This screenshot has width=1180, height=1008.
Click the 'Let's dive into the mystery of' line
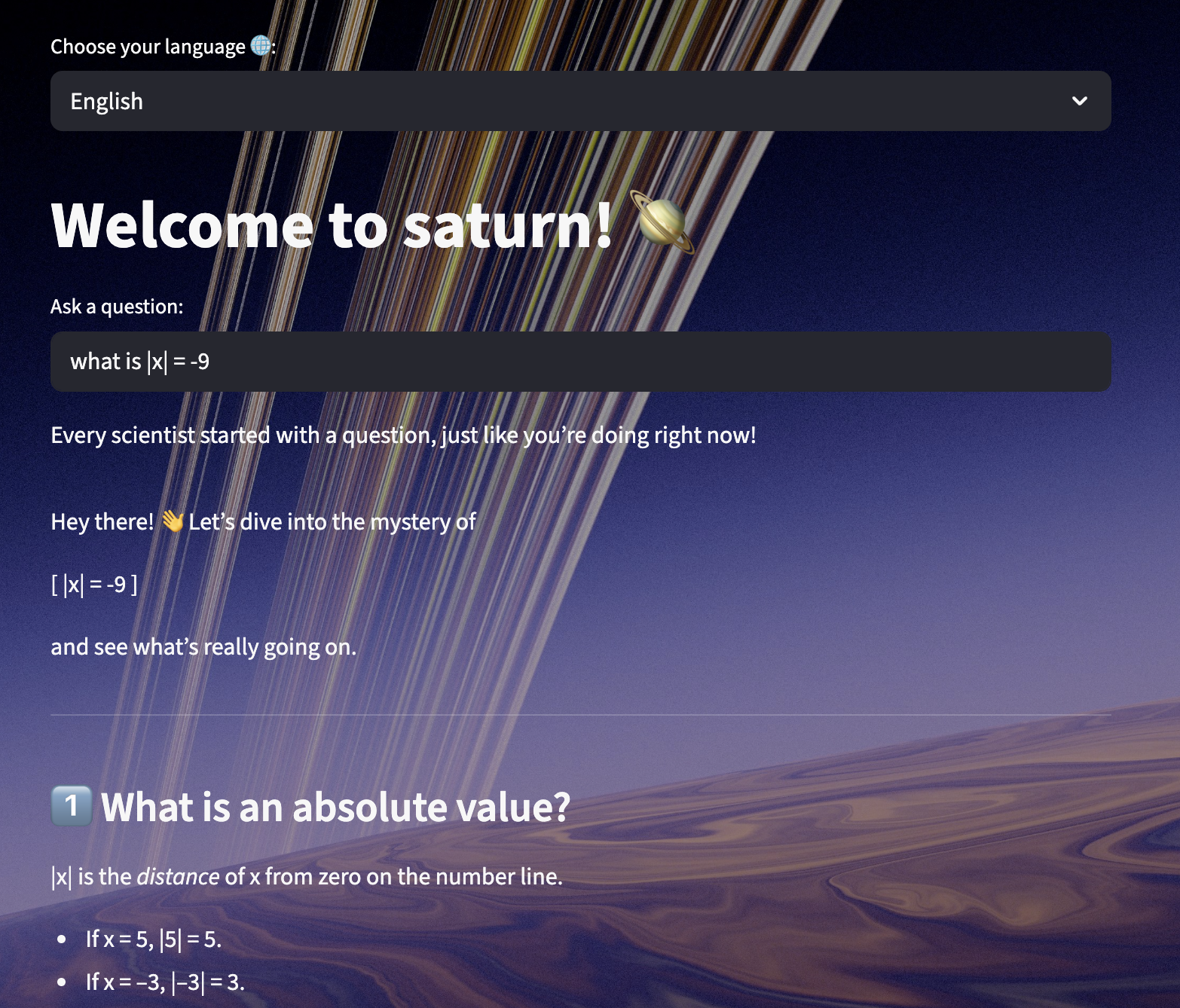(x=332, y=521)
